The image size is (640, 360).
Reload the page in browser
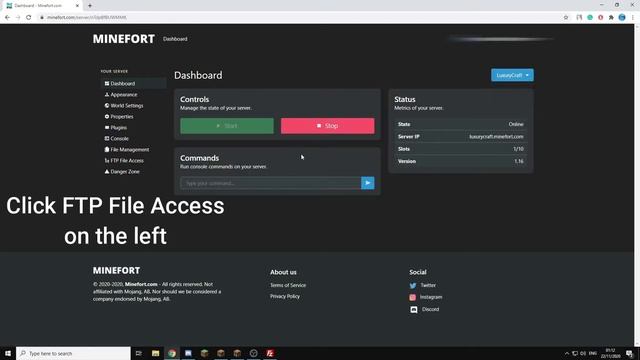tap(29, 18)
